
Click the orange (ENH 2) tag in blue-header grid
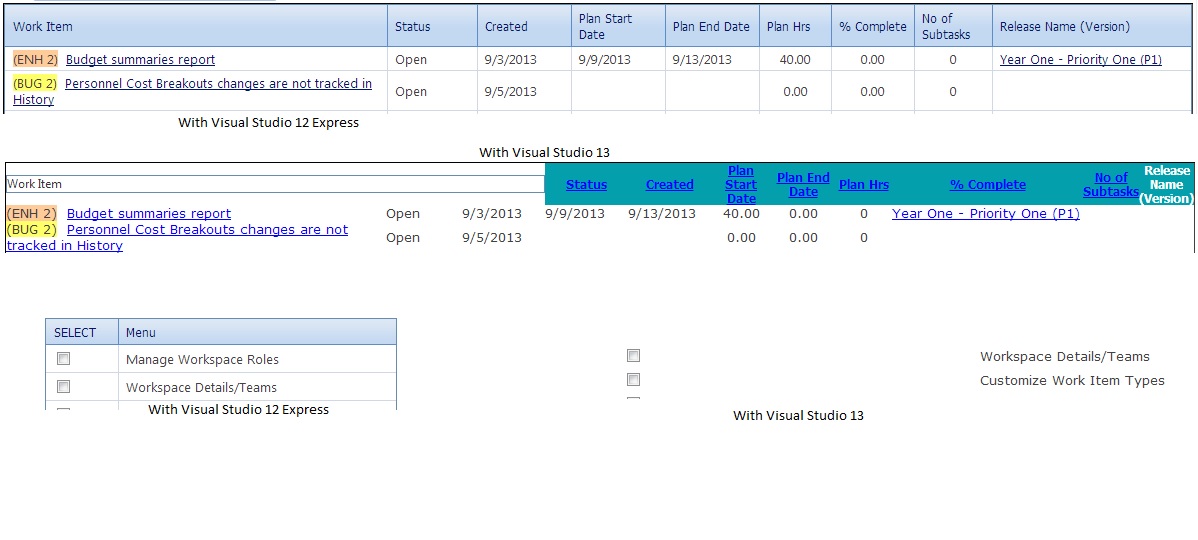(35, 60)
